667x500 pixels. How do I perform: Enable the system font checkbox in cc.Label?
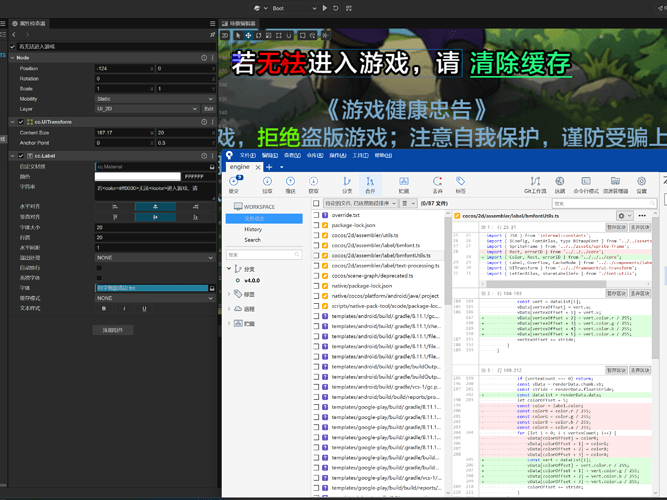coord(99,278)
